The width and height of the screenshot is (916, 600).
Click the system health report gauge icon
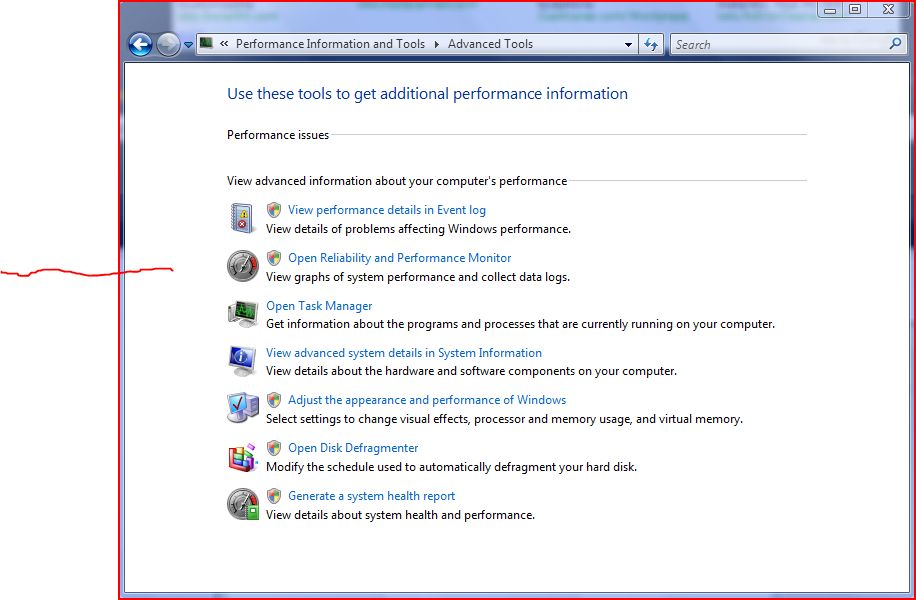click(243, 504)
